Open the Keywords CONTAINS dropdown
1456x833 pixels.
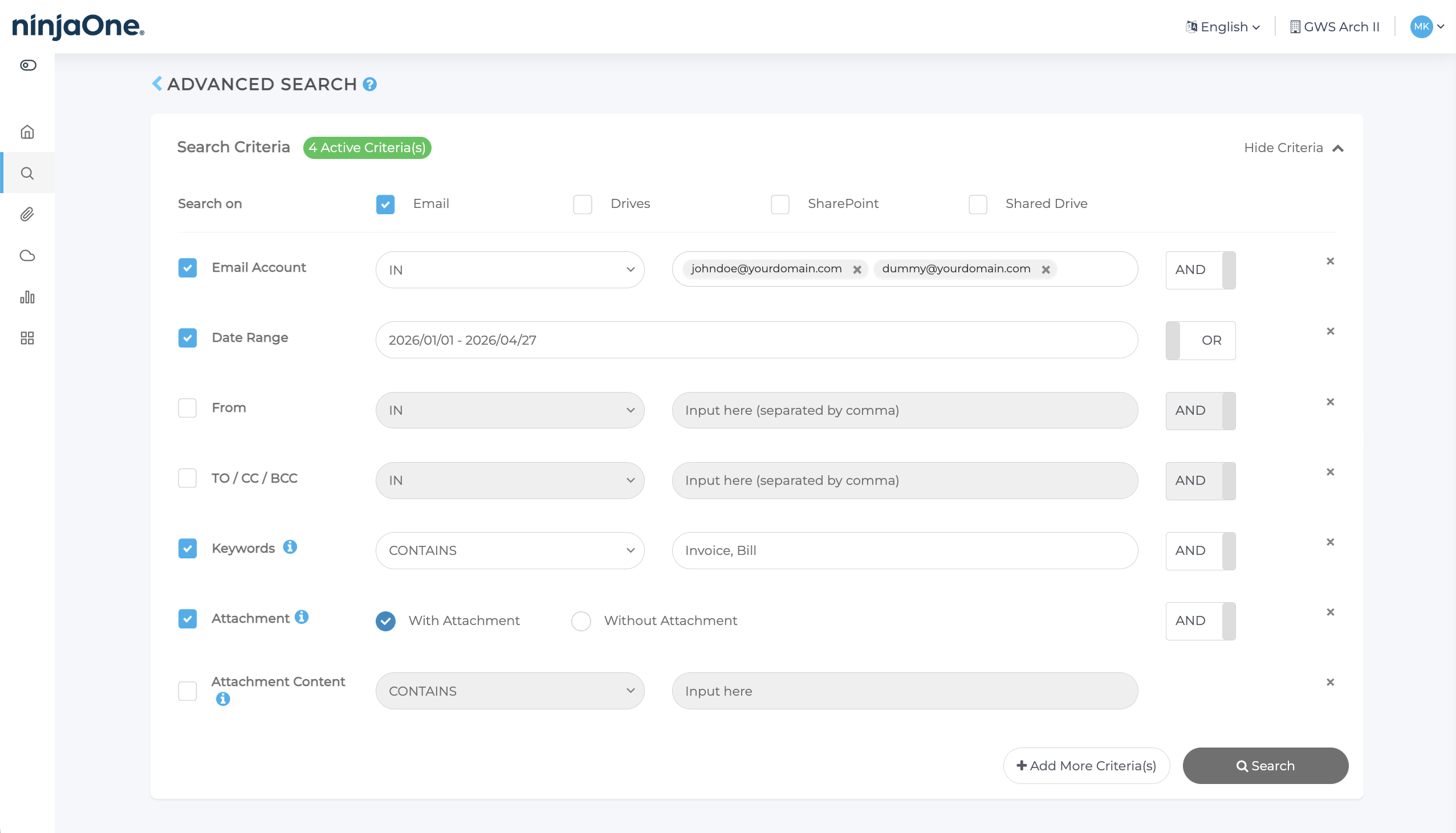(x=510, y=550)
